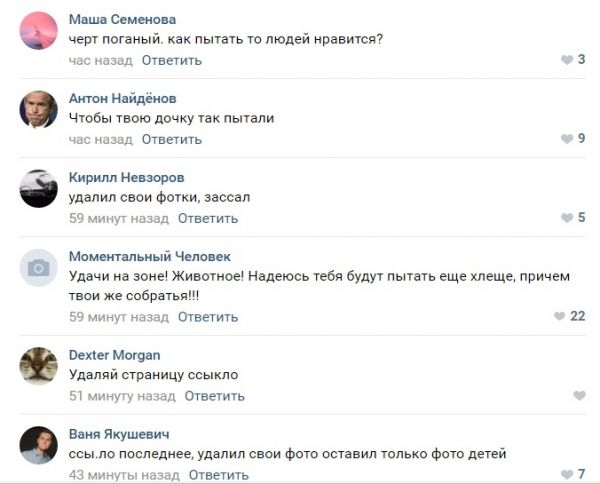Viewport: 600px width, 484px height.
Task: Like Моментальный Человек's comment with 22 likes
Action: [559, 317]
